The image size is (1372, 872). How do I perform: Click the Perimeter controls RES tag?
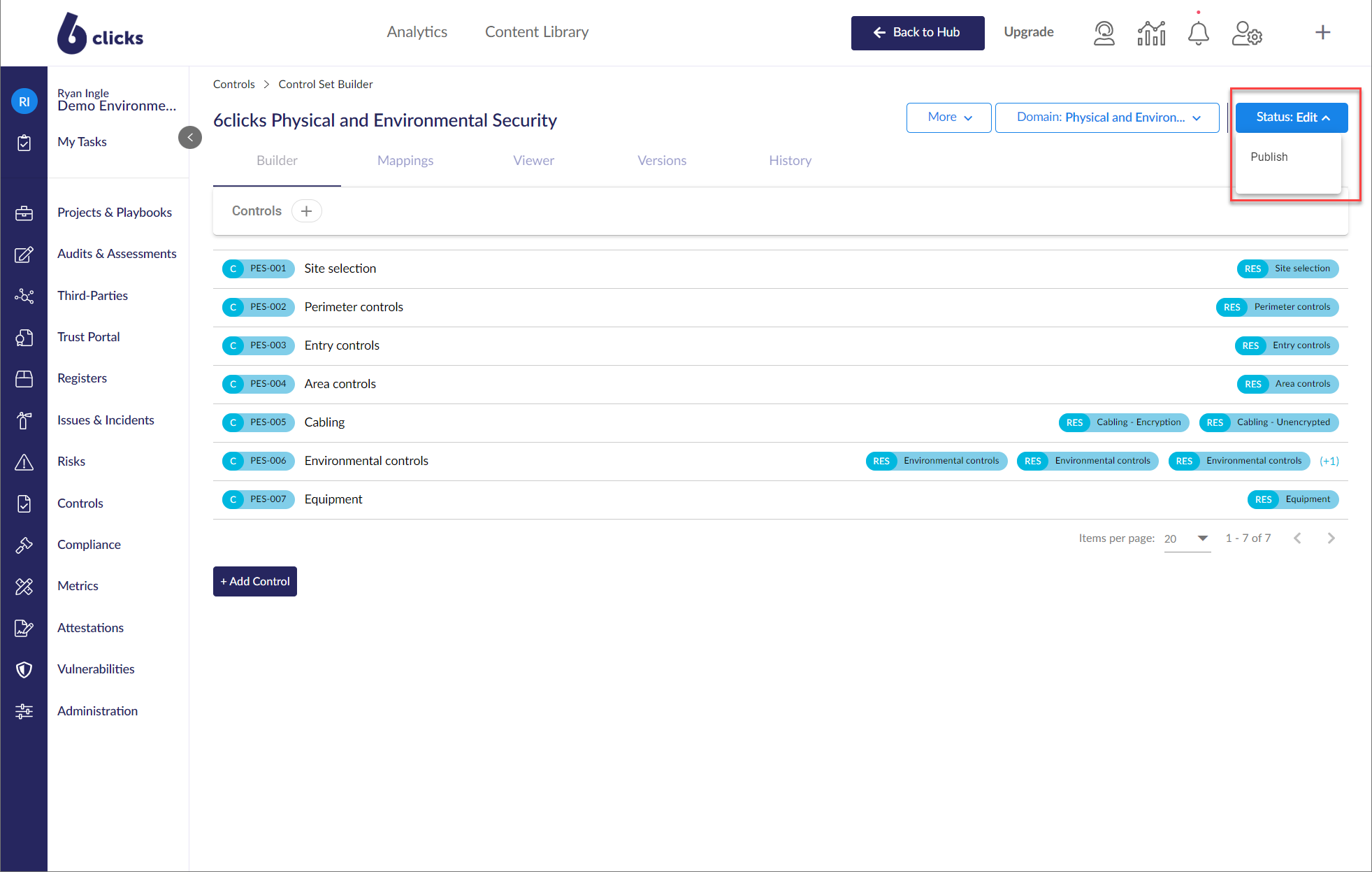(1277, 307)
